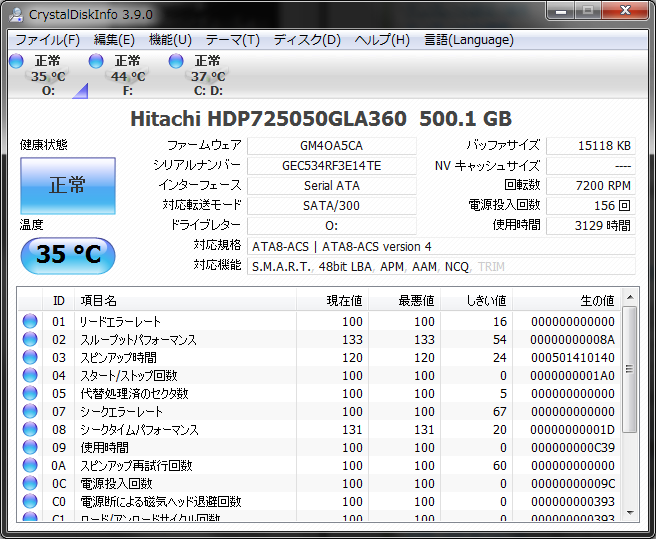Select the スタート/ストップ回数 row

pyautogui.click(x=319, y=375)
